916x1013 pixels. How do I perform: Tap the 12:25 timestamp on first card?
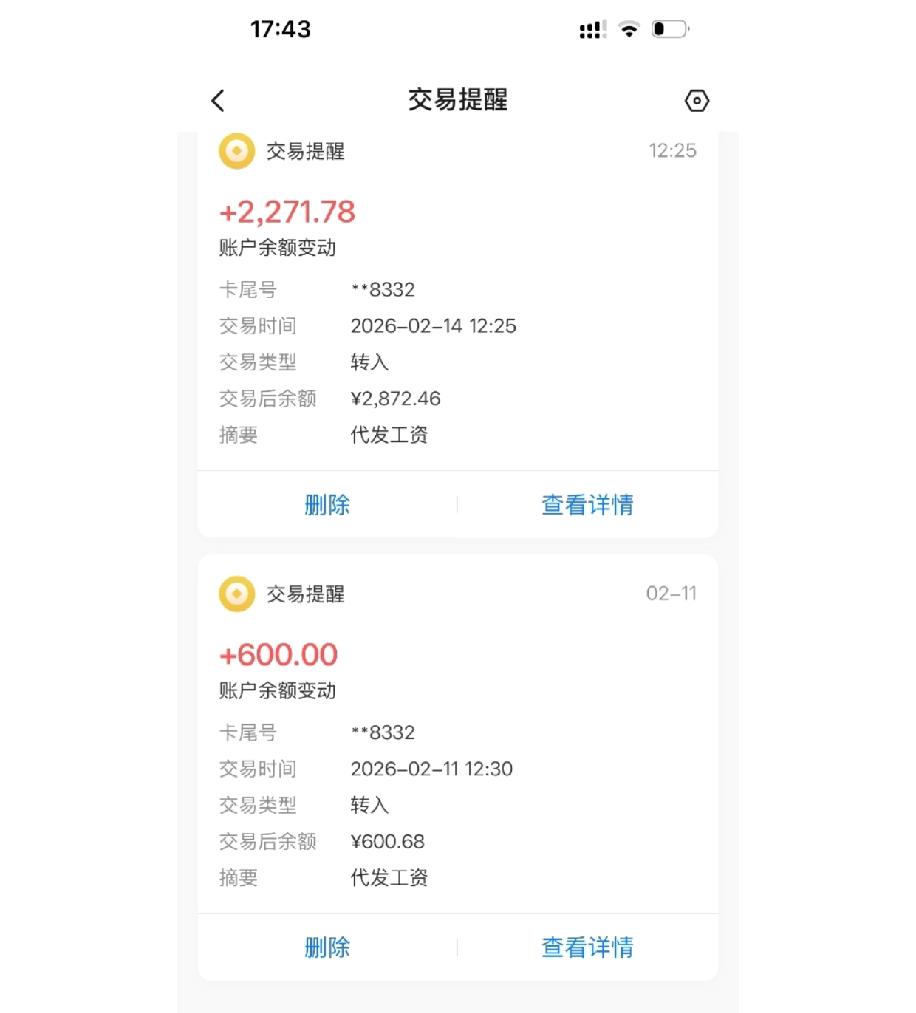tap(672, 151)
